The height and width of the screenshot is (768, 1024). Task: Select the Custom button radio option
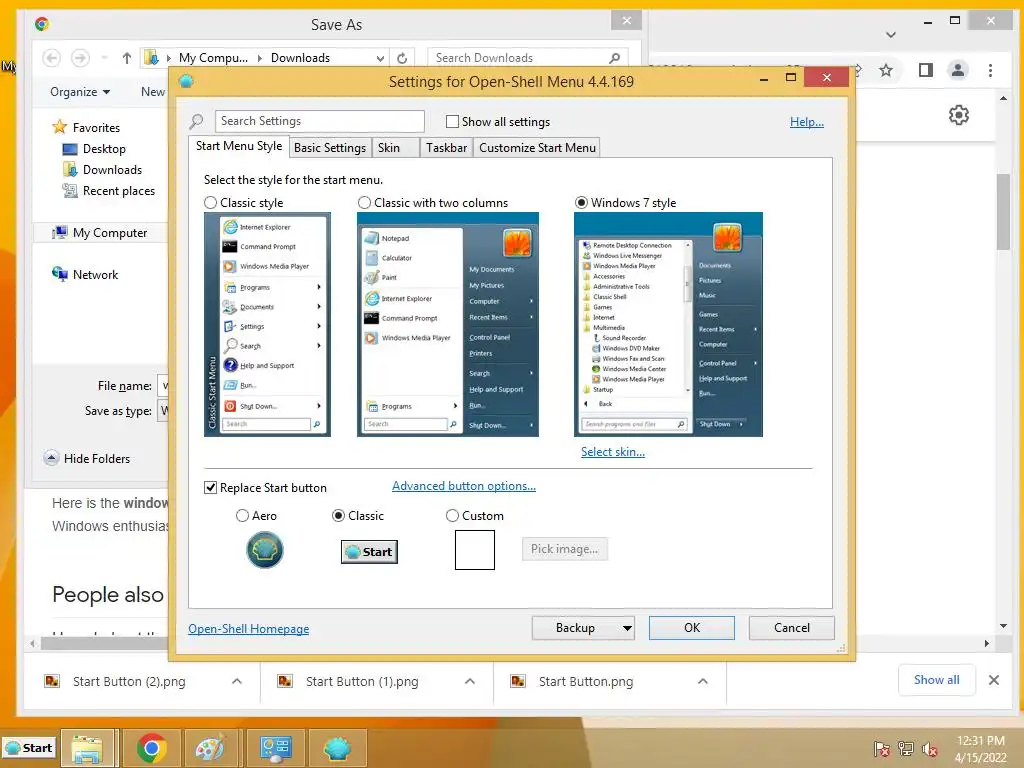(x=452, y=516)
